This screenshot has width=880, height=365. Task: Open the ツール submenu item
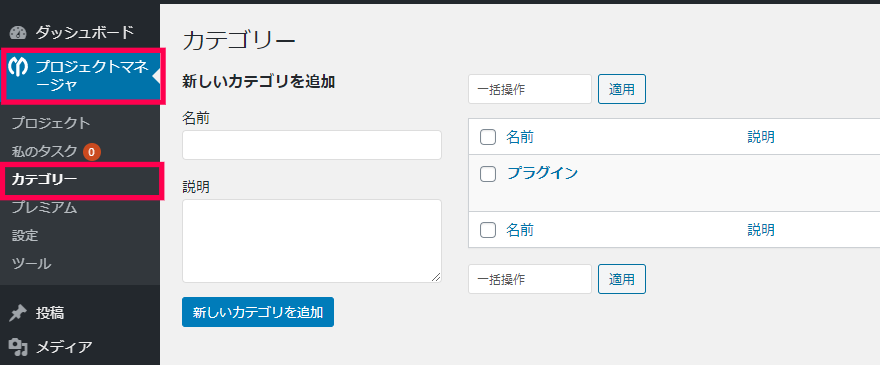coord(31,263)
